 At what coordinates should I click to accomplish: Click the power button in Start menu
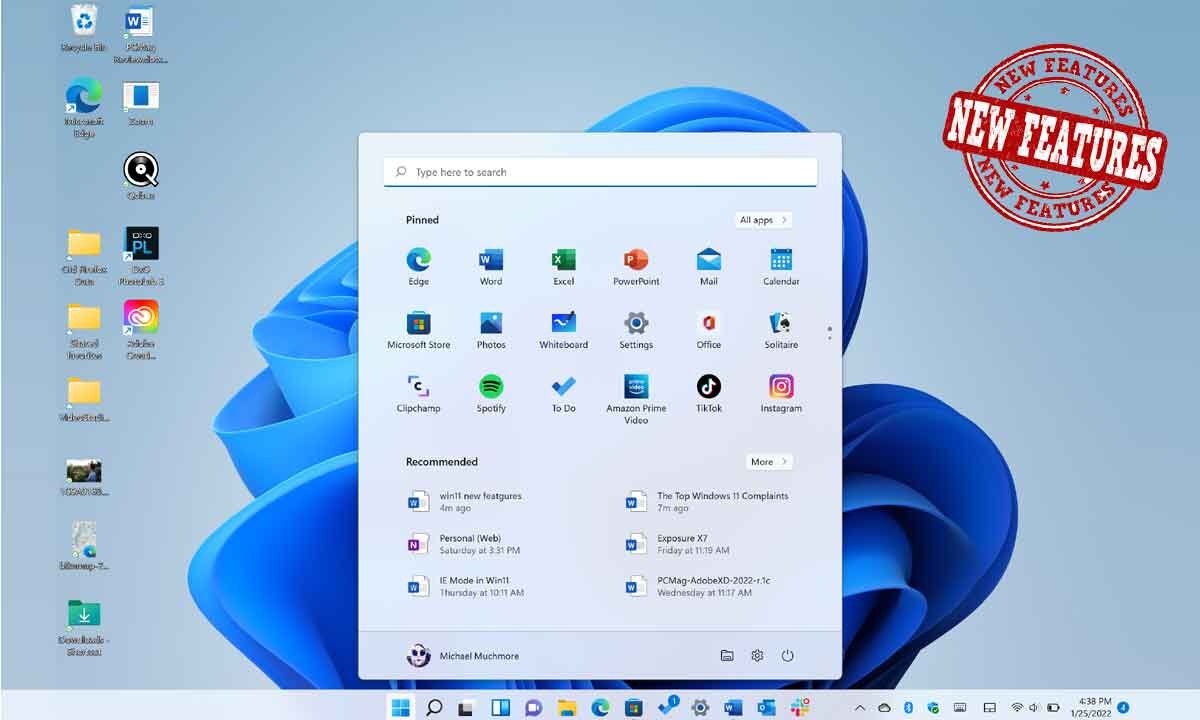coord(787,656)
